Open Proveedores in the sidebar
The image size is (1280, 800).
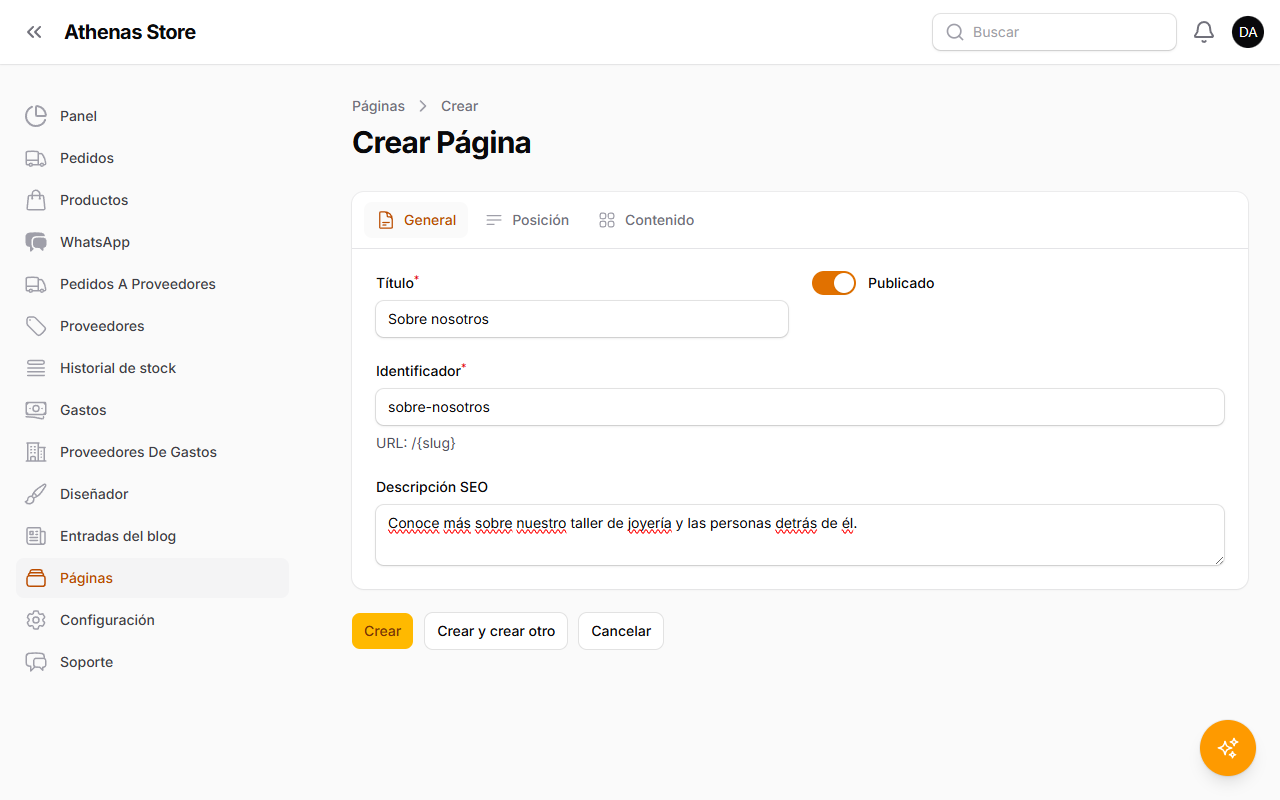[152, 326]
